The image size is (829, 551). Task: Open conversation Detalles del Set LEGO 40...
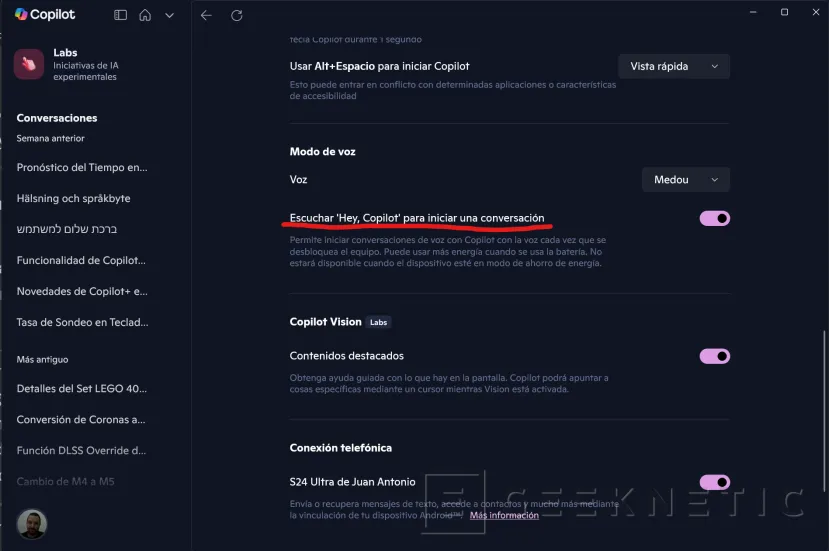coord(82,389)
